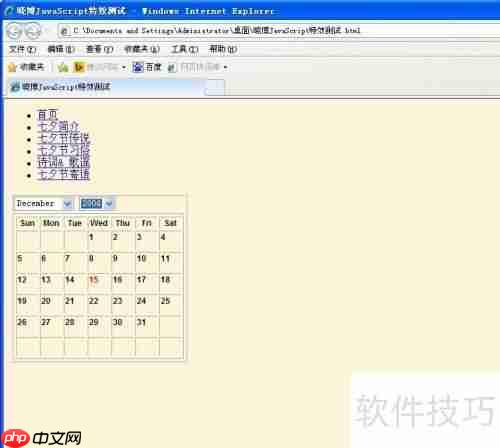Screen dimensions: 500x448
Task: Expand the web slice gallery dropdown arrow
Action: (226, 68)
